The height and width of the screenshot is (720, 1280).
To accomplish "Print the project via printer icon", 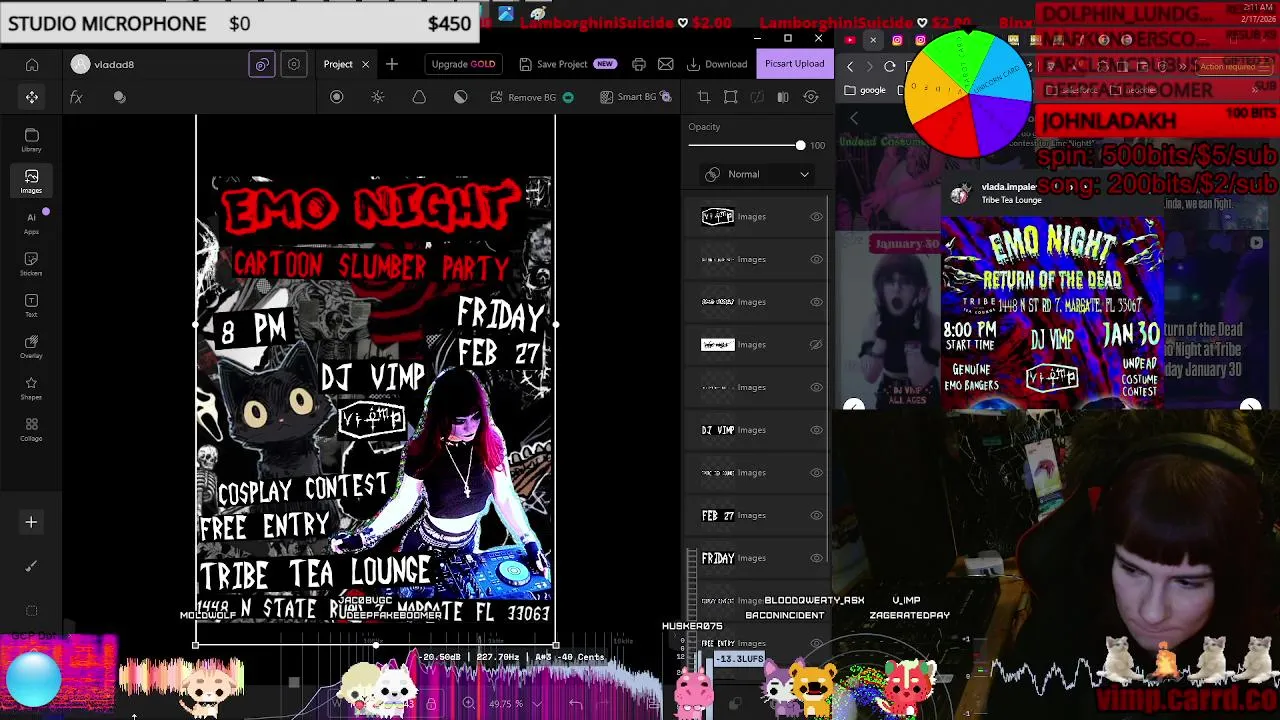I will (639, 64).
